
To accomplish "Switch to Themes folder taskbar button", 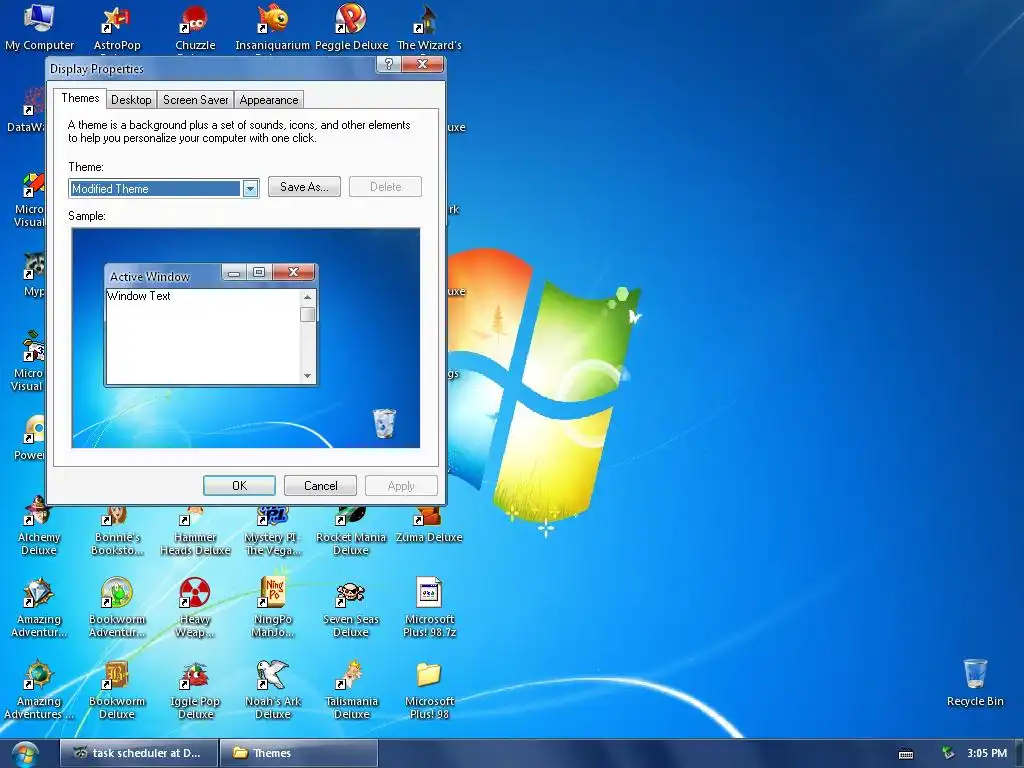I will pyautogui.click(x=298, y=753).
